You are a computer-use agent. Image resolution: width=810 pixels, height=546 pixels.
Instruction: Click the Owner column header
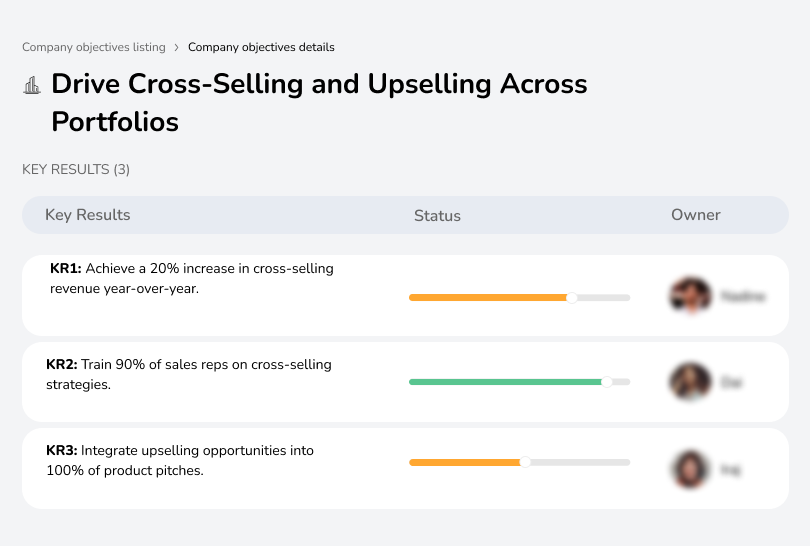[696, 215]
